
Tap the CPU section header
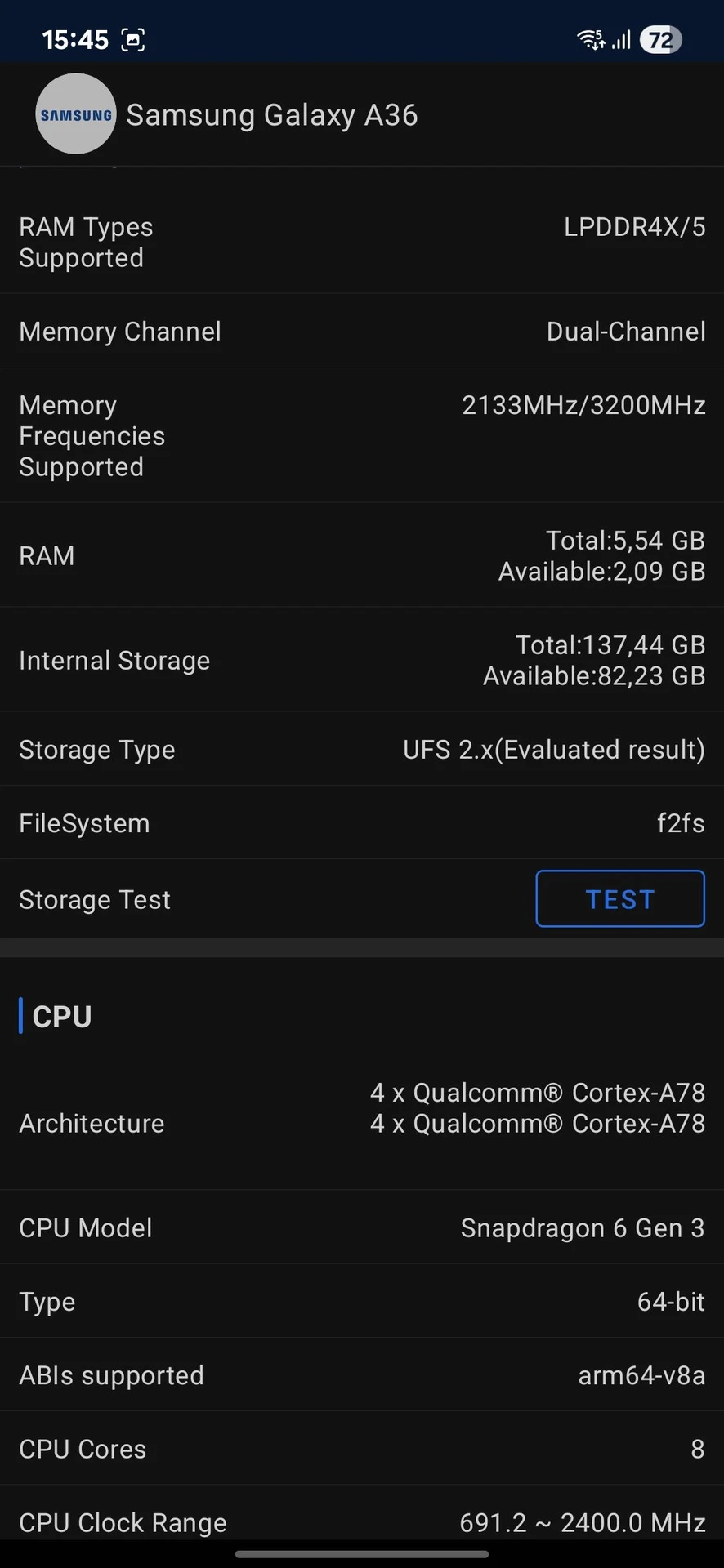click(x=62, y=1017)
